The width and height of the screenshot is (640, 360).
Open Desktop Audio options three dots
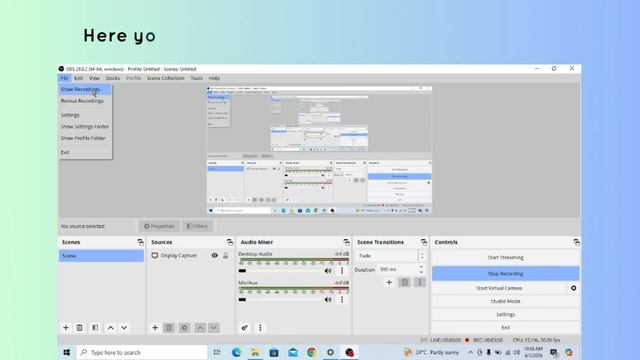pos(342,271)
